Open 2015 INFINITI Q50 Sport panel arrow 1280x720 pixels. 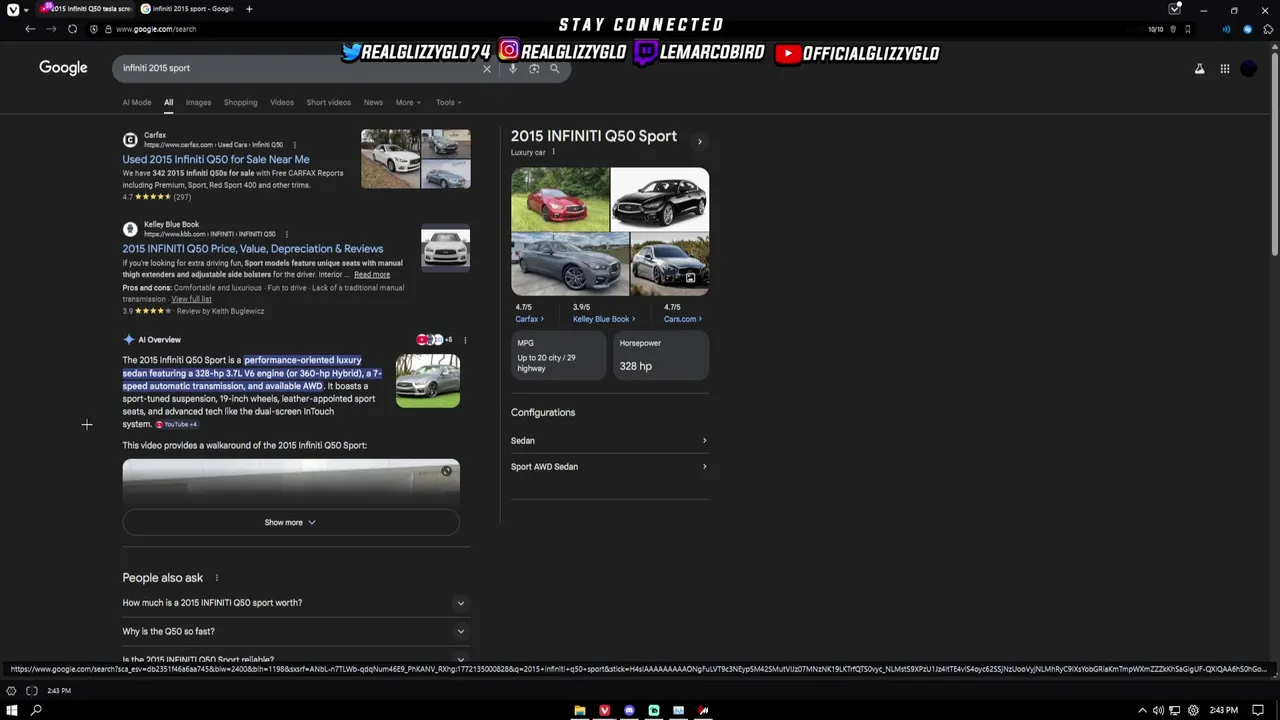(699, 142)
